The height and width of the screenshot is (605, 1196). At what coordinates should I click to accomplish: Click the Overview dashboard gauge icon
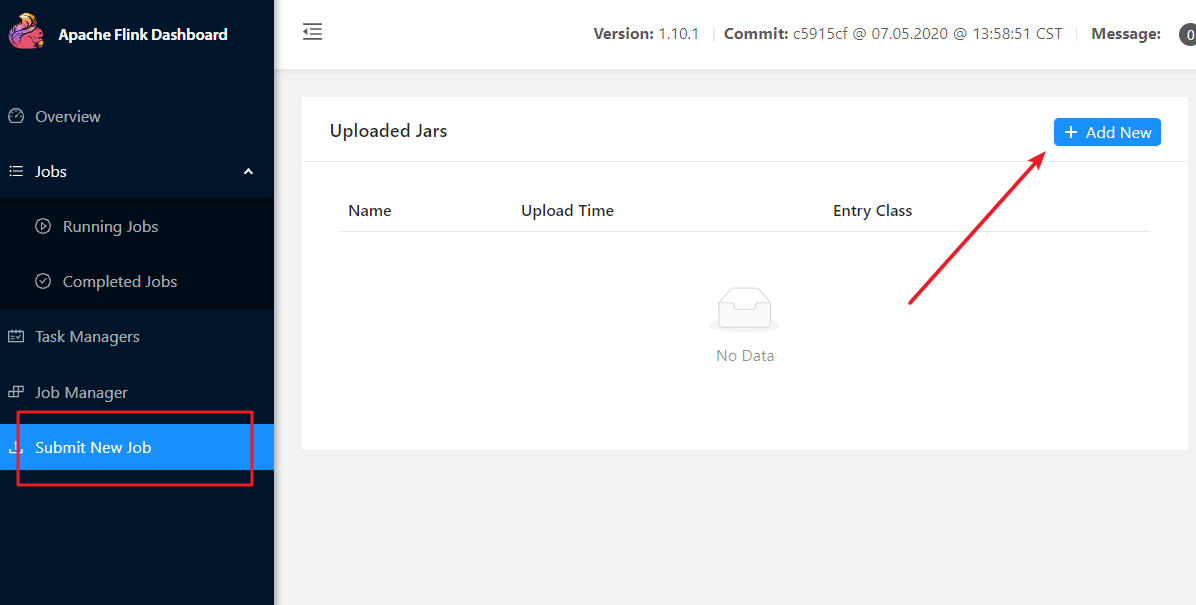pyautogui.click(x=16, y=116)
